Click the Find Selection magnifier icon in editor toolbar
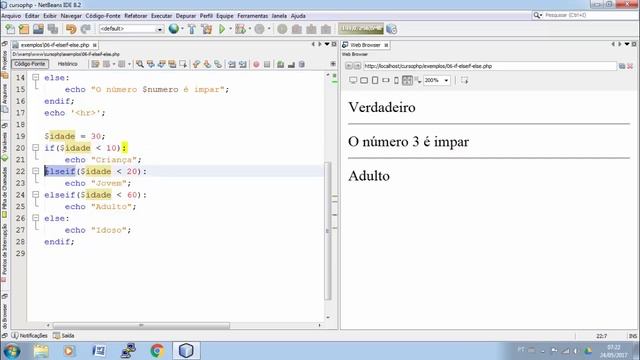This screenshot has width=640, height=360. click(x=140, y=64)
